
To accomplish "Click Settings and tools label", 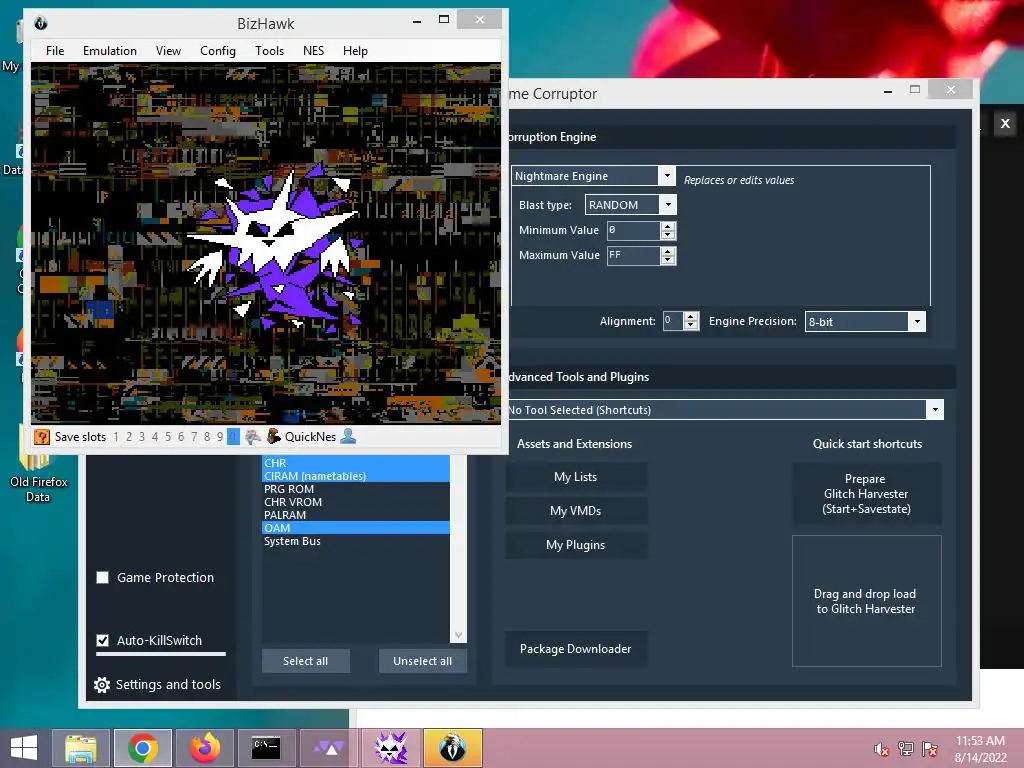I will coord(168,684).
